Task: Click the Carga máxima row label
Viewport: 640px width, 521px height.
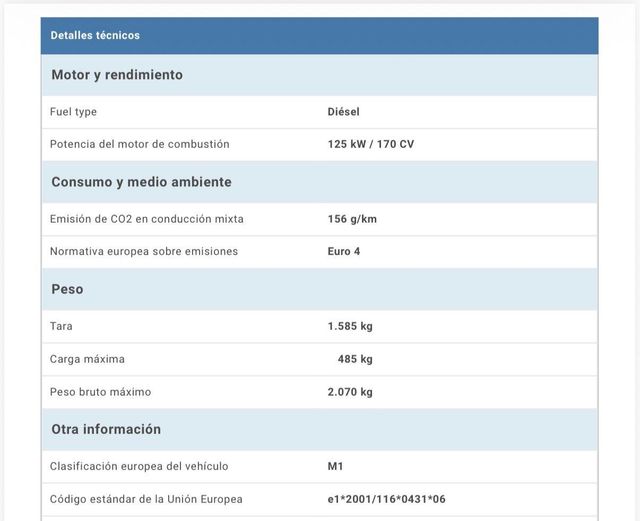Action: [87, 359]
